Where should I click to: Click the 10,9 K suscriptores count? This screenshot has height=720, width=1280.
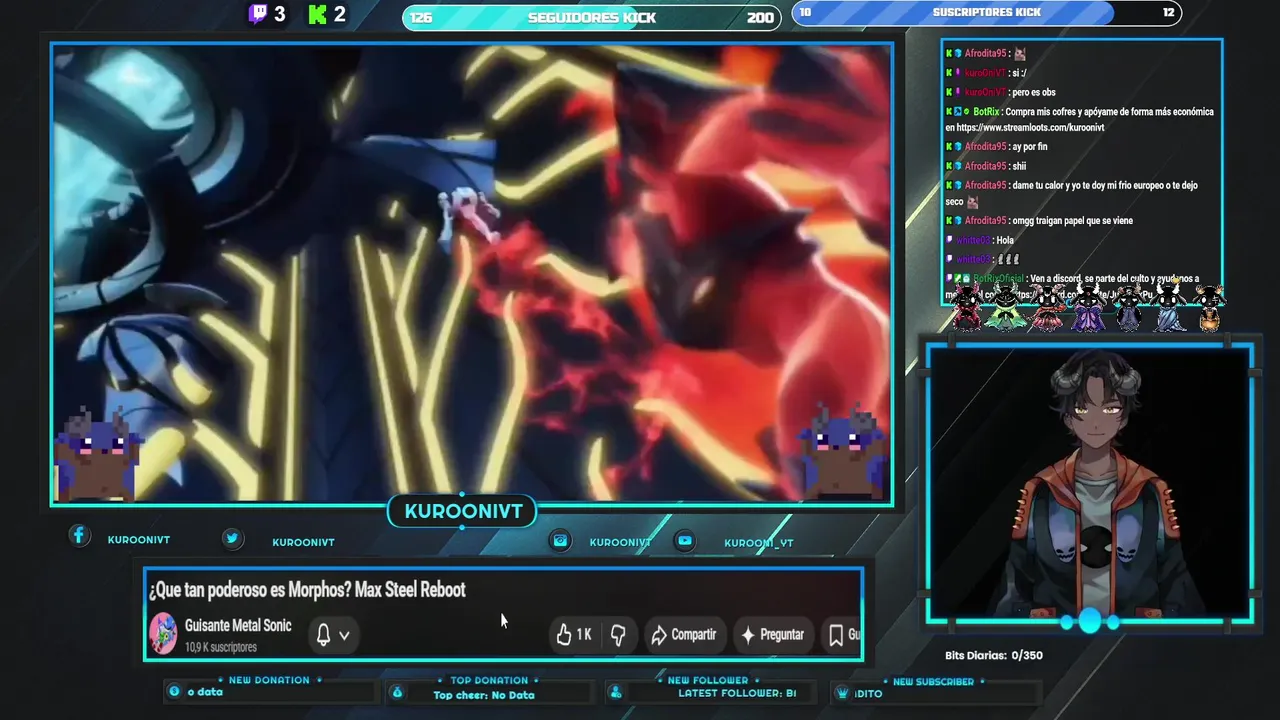221,647
